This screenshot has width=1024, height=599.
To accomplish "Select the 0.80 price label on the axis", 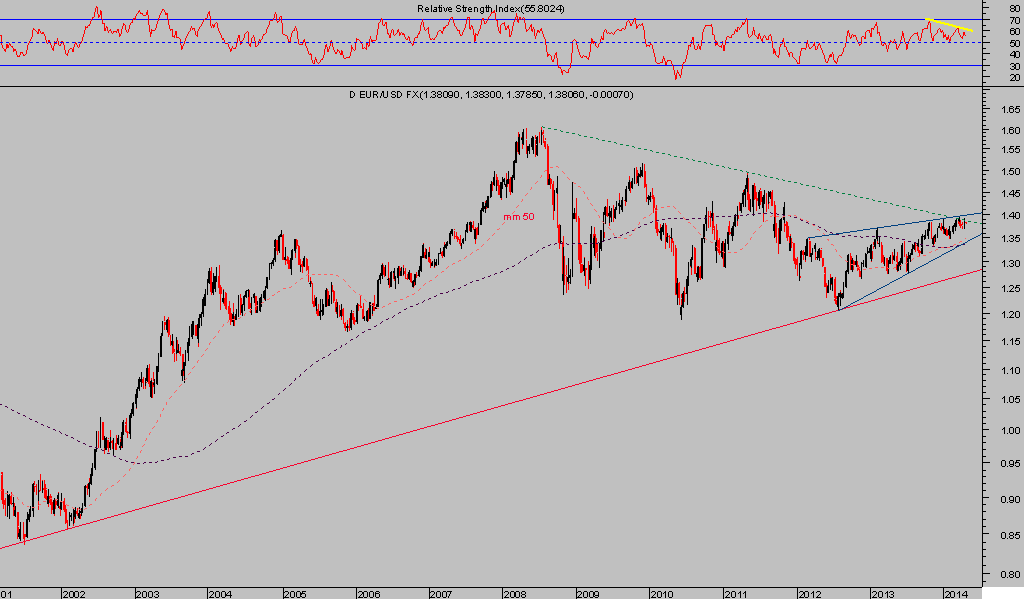I will tap(1008, 575).
